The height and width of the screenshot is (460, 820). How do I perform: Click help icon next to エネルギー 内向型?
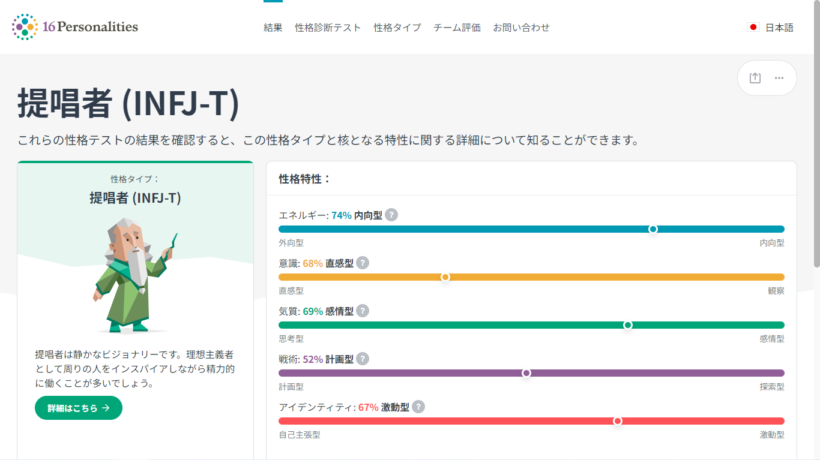[392, 215]
